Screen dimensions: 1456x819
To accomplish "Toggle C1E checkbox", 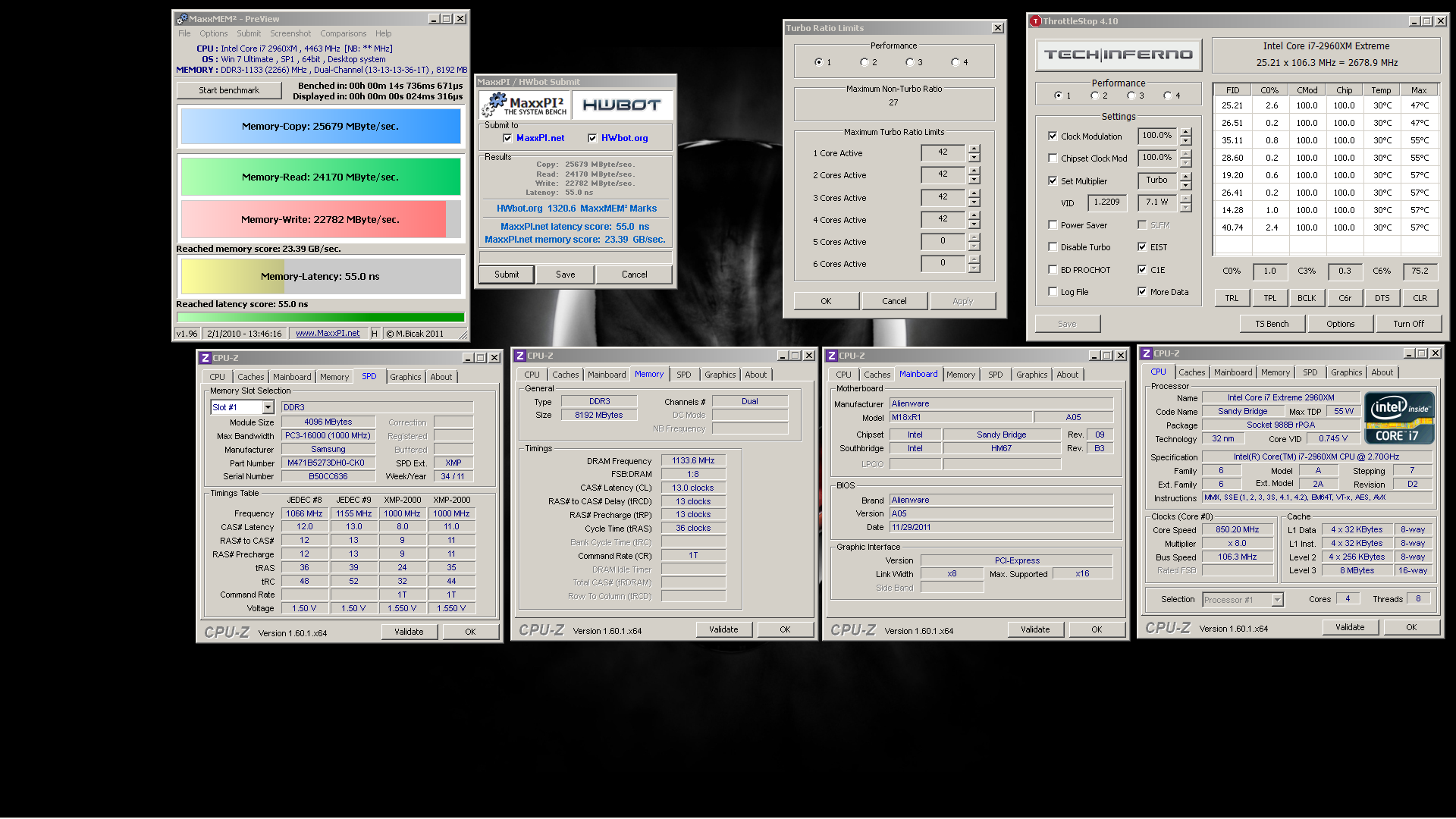I will pyautogui.click(x=1142, y=270).
